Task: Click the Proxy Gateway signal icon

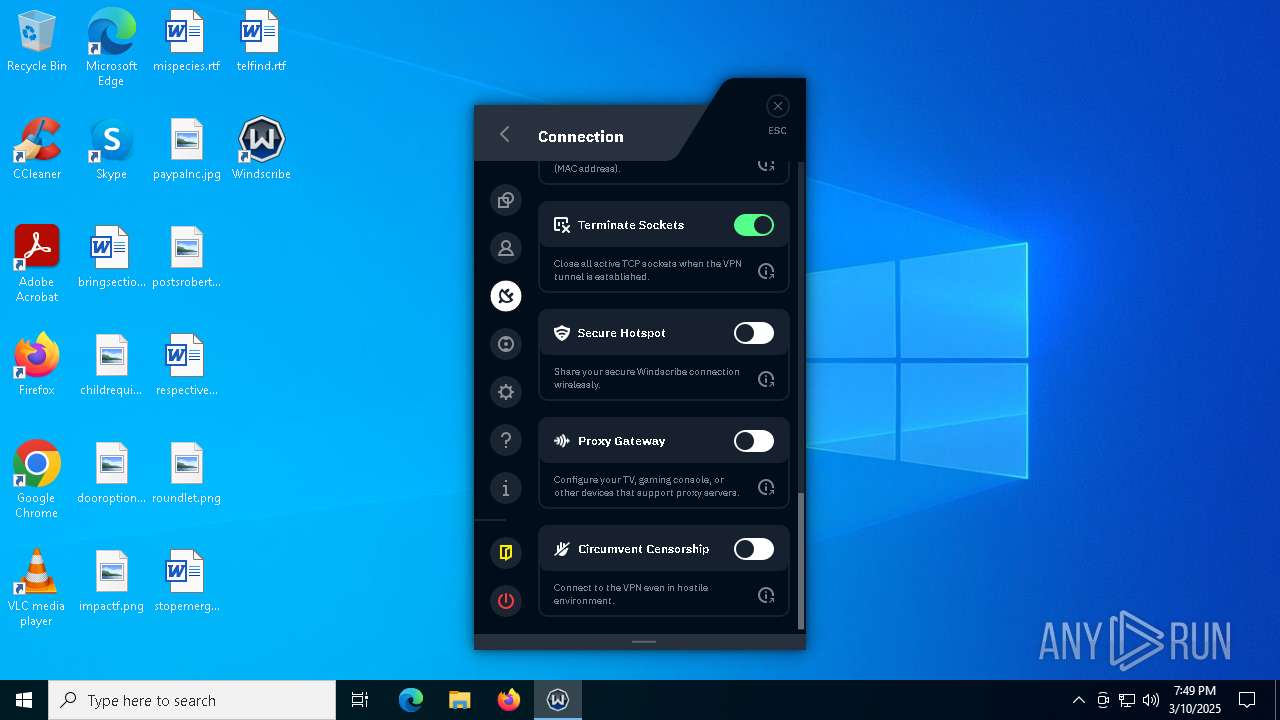Action: tap(562, 441)
